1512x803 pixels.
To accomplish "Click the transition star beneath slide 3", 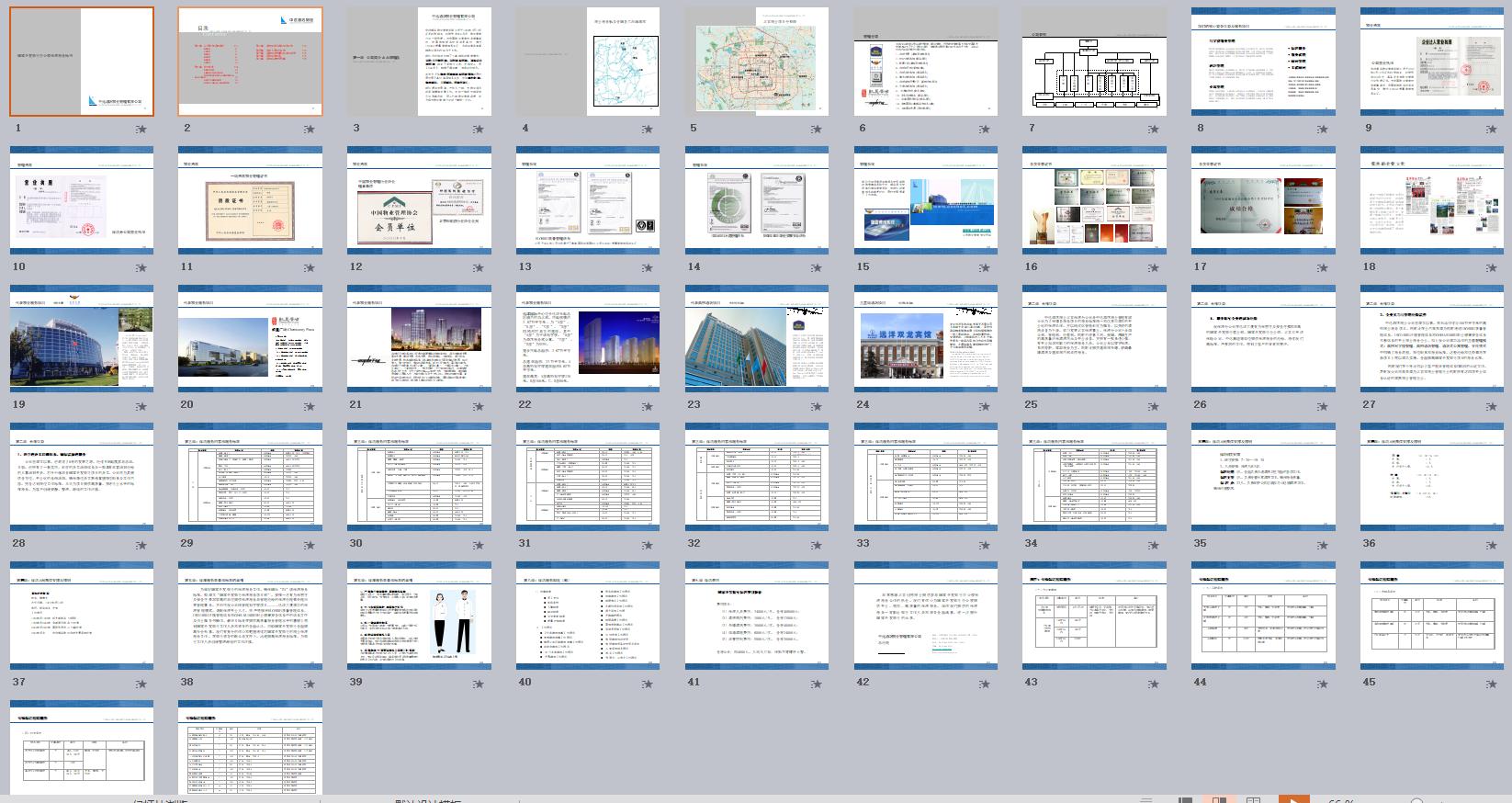I will (x=480, y=130).
